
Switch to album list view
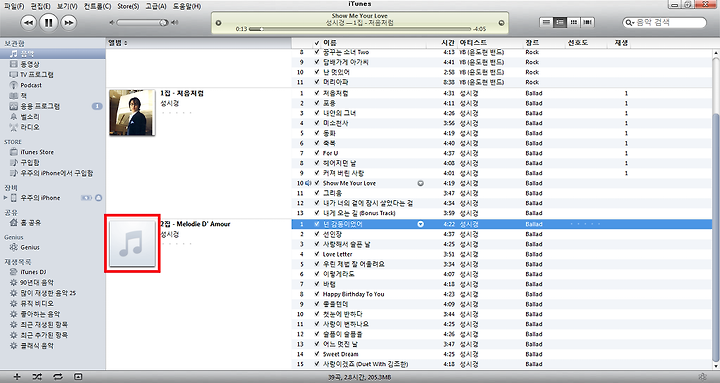click(560, 22)
